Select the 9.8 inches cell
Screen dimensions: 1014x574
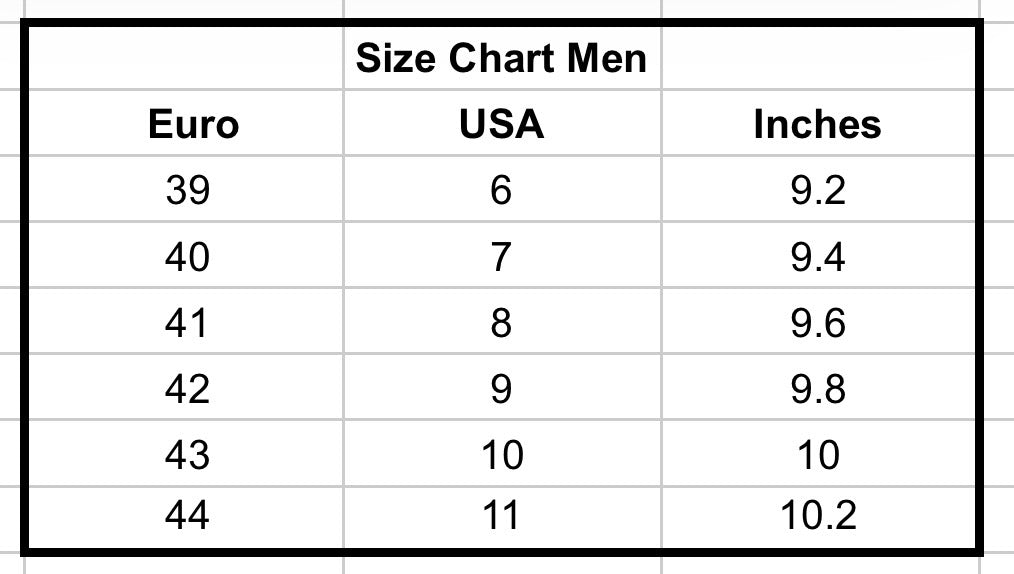817,388
